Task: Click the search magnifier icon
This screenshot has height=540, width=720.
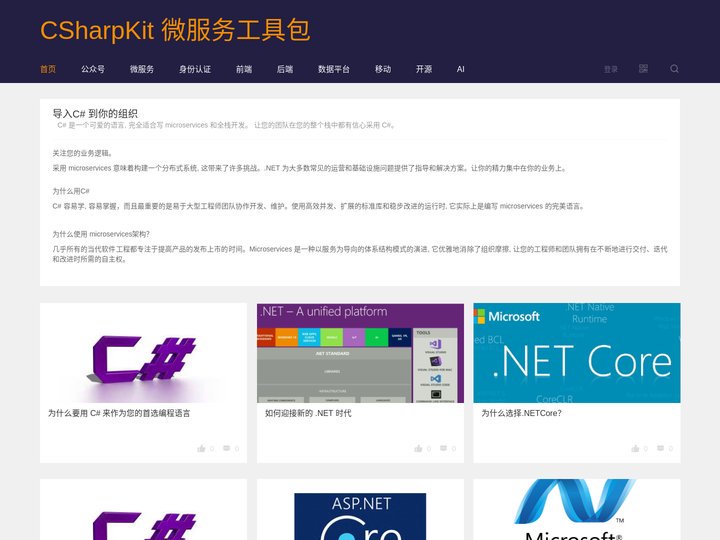Action: point(674,69)
